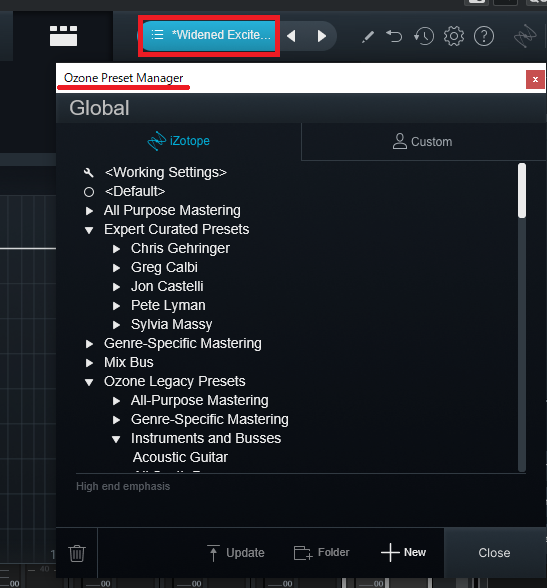
Task: Click the preset list scrollbar thumb
Action: click(x=522, y=190)
